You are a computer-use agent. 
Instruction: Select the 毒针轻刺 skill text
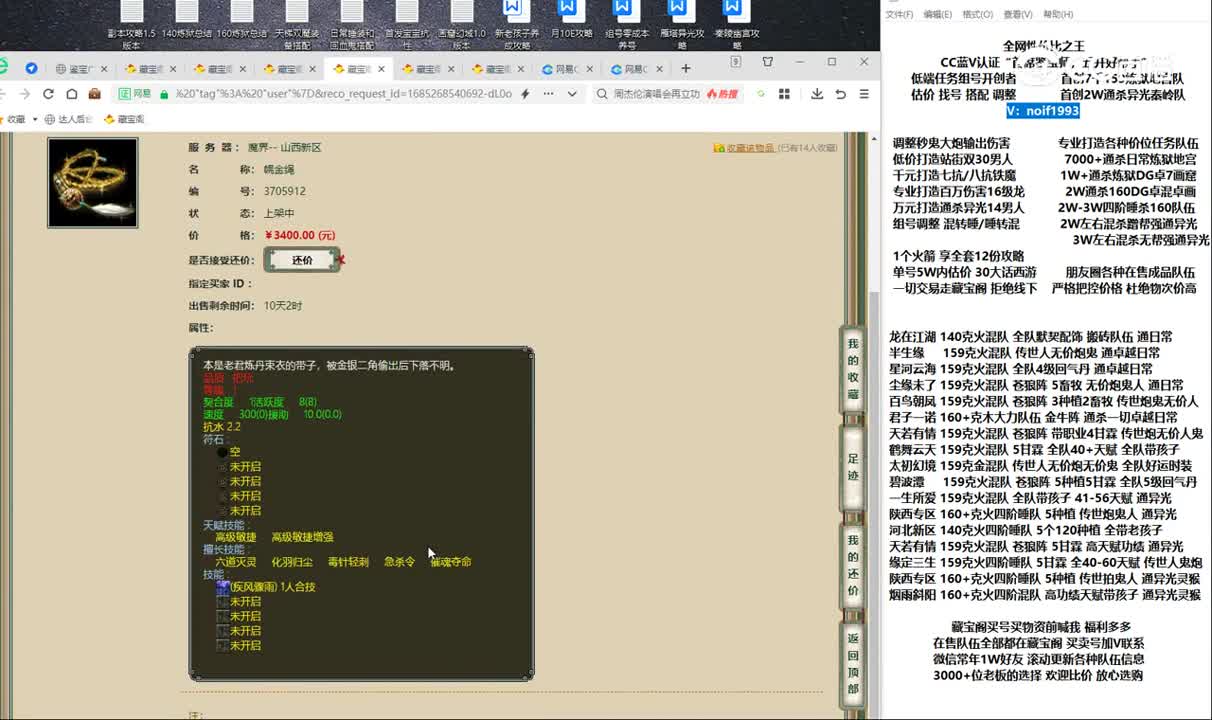[348, 562]
